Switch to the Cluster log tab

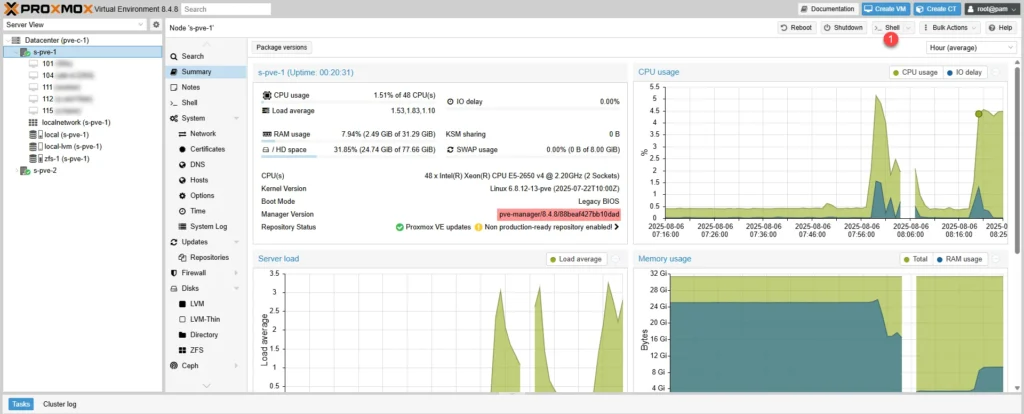60,404
